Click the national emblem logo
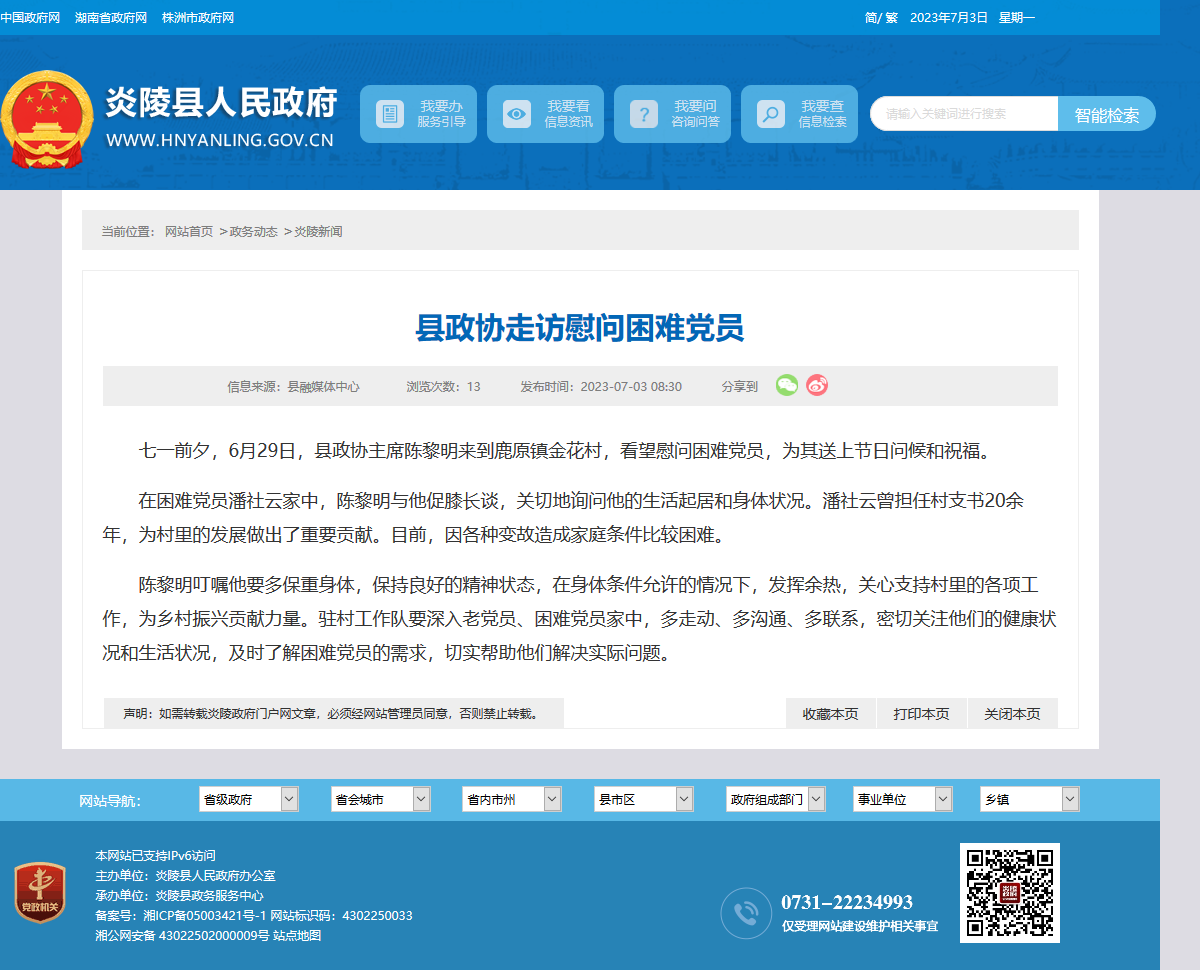Image resolution: width=1200 pixels, height=970 pixels. [x=47, y=120]
